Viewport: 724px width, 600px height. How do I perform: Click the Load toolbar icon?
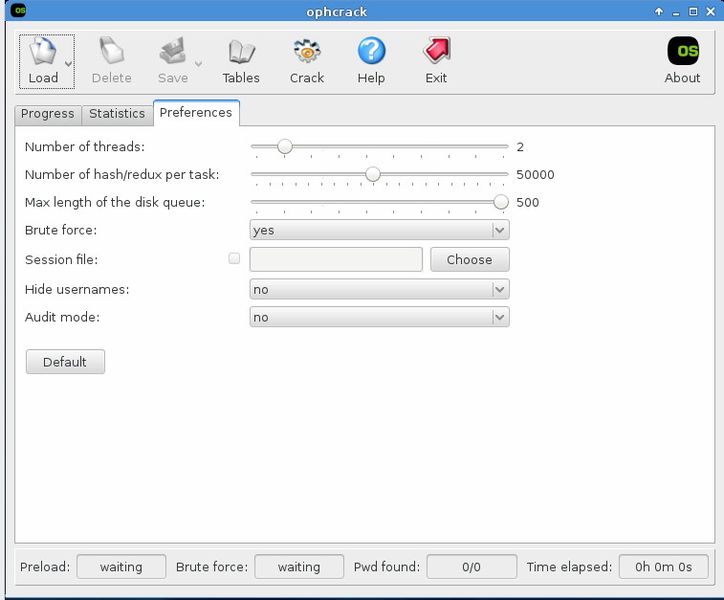point(42,51)
